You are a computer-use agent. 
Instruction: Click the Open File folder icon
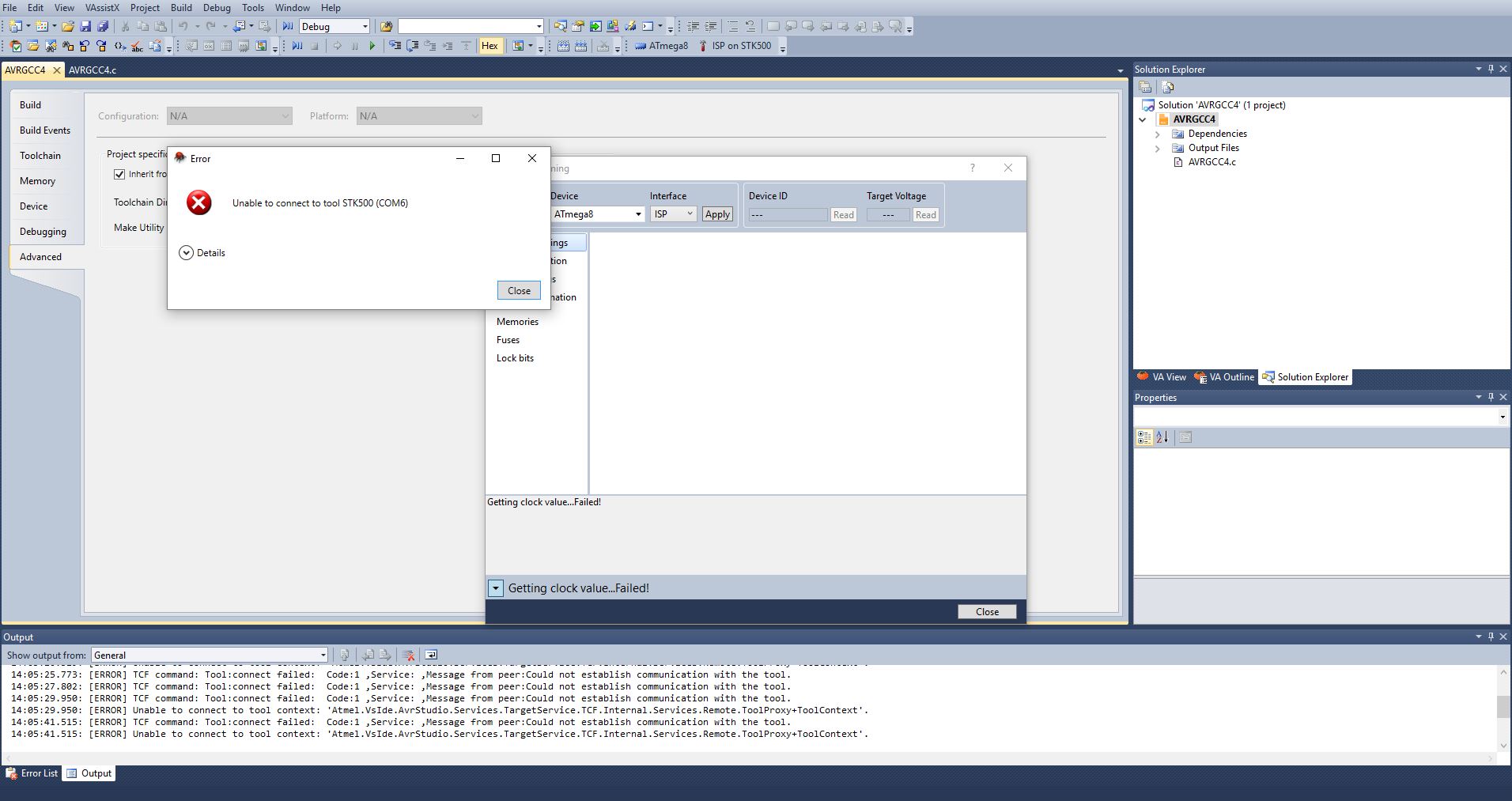(68, 26)
